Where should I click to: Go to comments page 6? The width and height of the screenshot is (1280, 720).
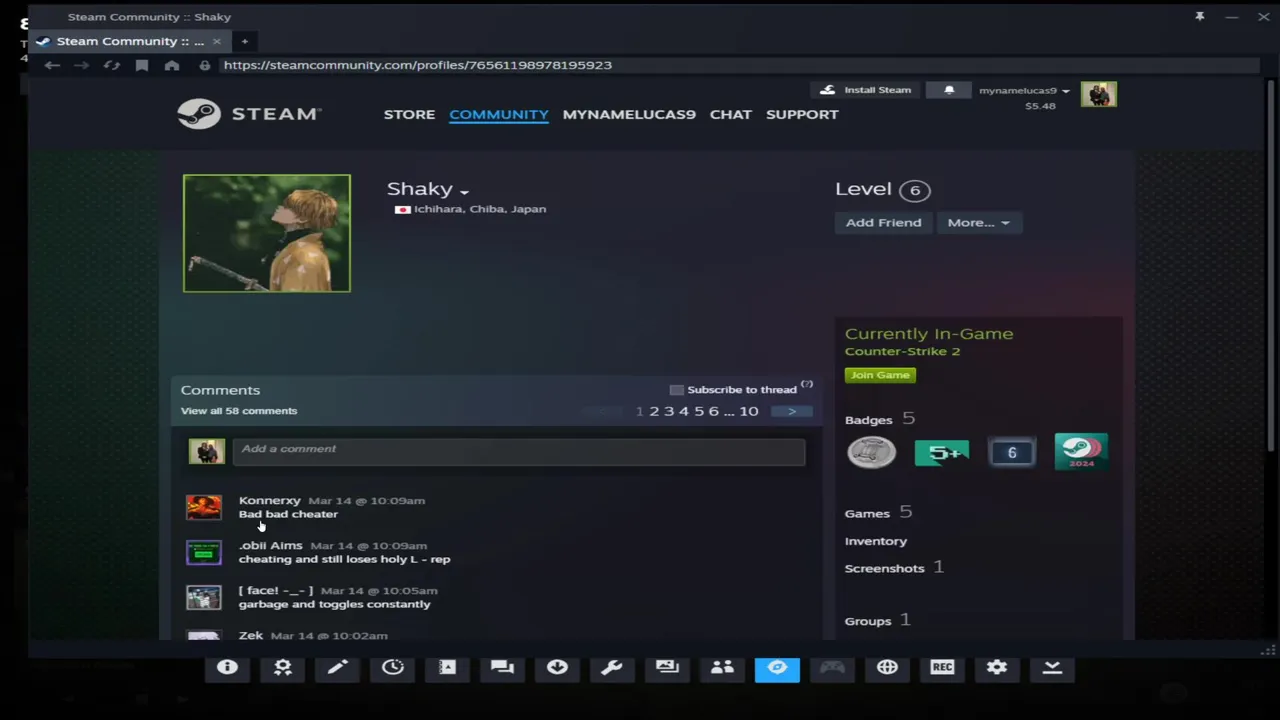point(713,411)
